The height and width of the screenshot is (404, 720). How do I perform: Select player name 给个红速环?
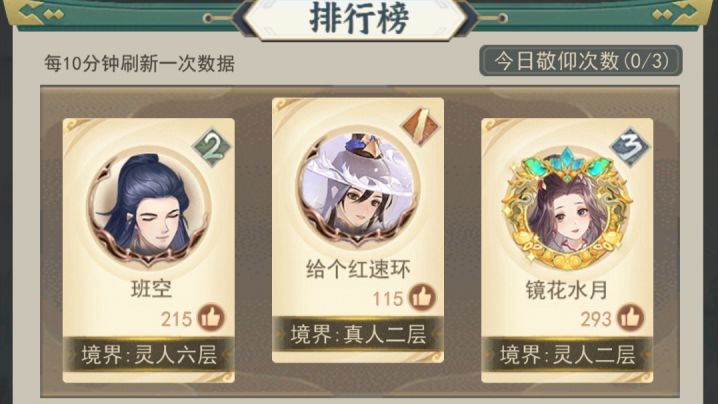[358, 269]
